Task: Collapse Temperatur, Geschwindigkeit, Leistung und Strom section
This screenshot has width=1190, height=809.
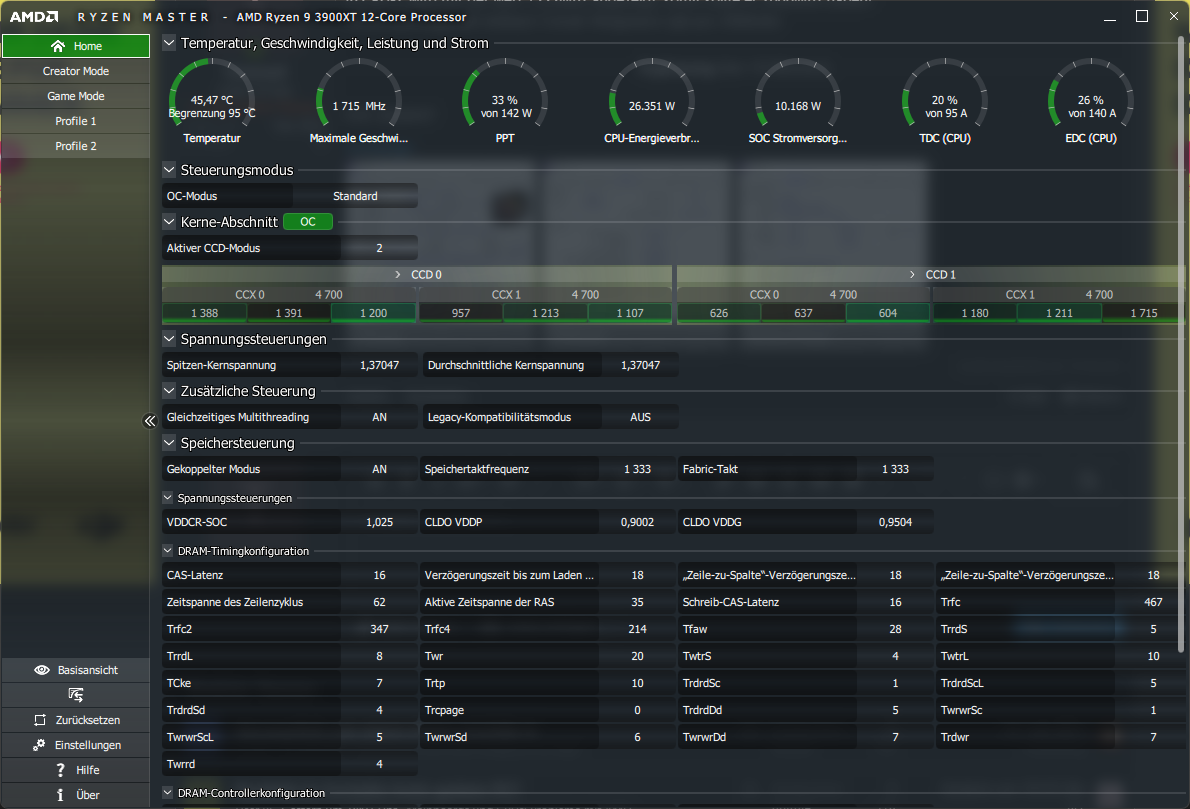Action: coord(169,43)
